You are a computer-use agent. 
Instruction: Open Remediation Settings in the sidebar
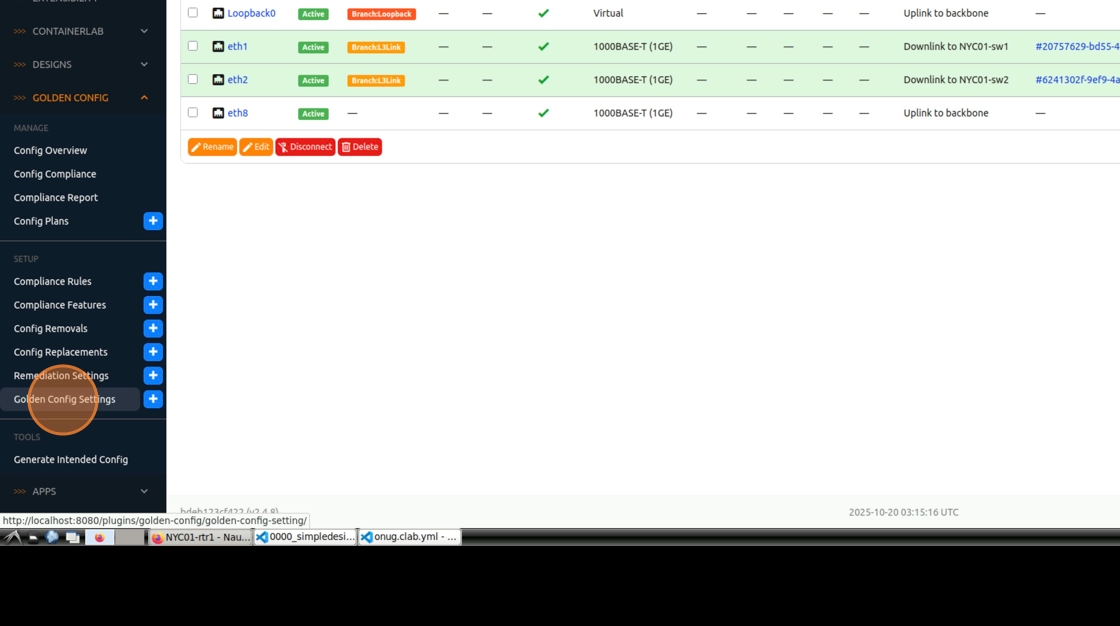(61, 375)
